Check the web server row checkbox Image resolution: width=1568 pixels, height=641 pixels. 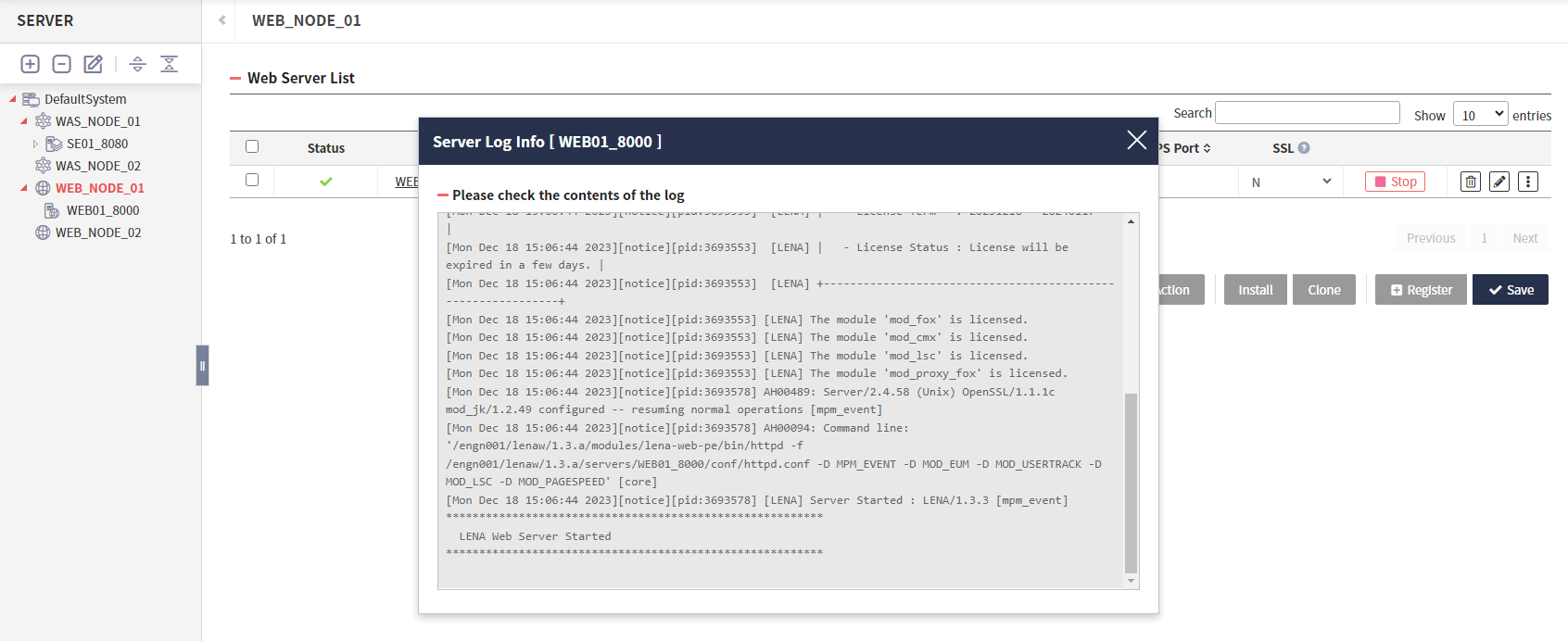[252, 180]
